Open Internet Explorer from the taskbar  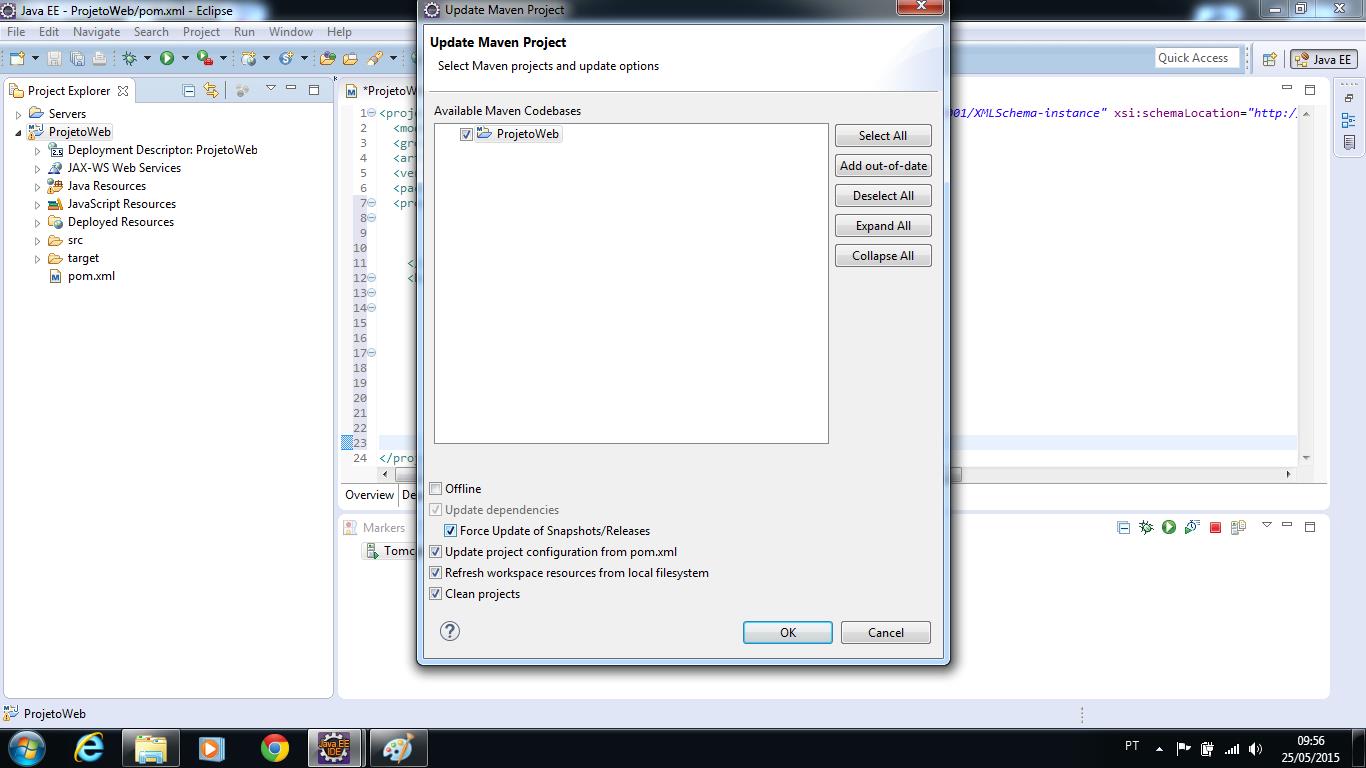pyautogui.click(x=89, y=747)
